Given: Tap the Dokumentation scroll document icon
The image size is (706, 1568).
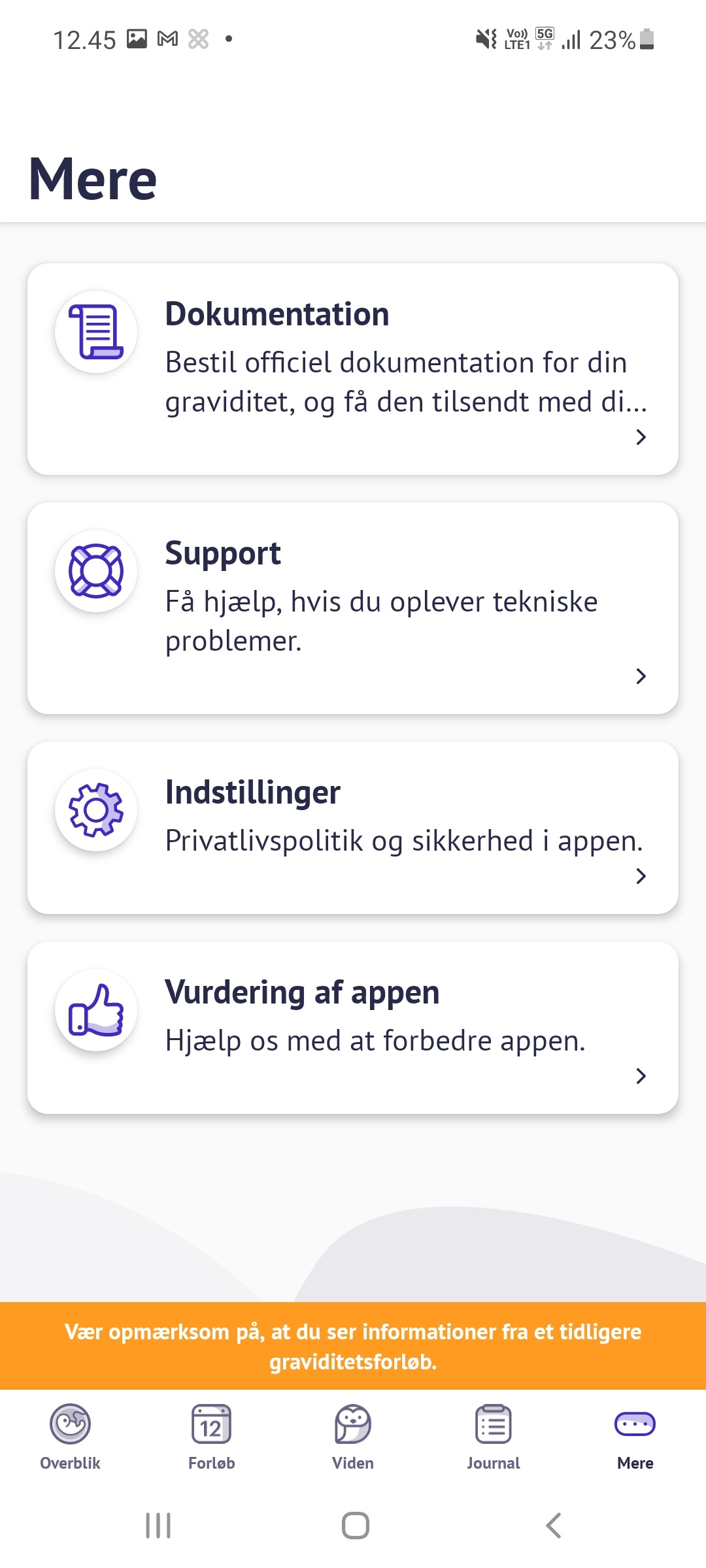Looking at the screenshot, I should [x=96, y=332].
